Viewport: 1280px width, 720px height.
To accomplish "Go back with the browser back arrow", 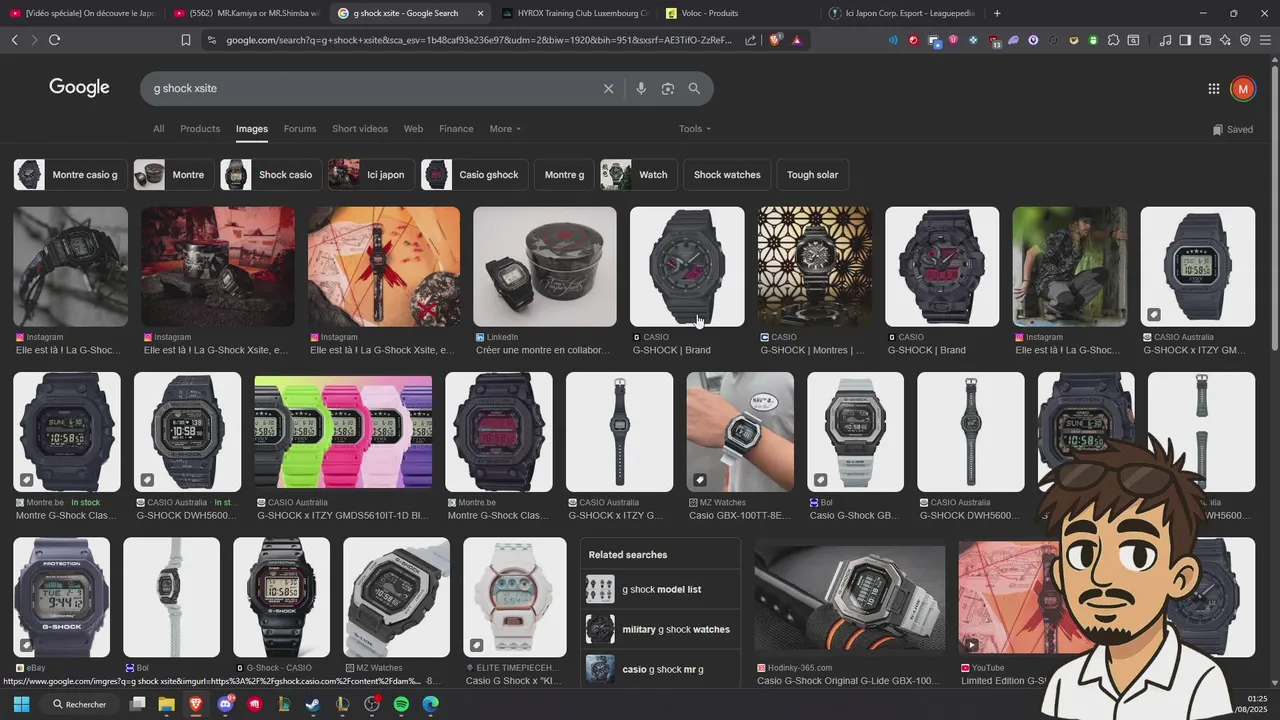I will click(14, 40).
